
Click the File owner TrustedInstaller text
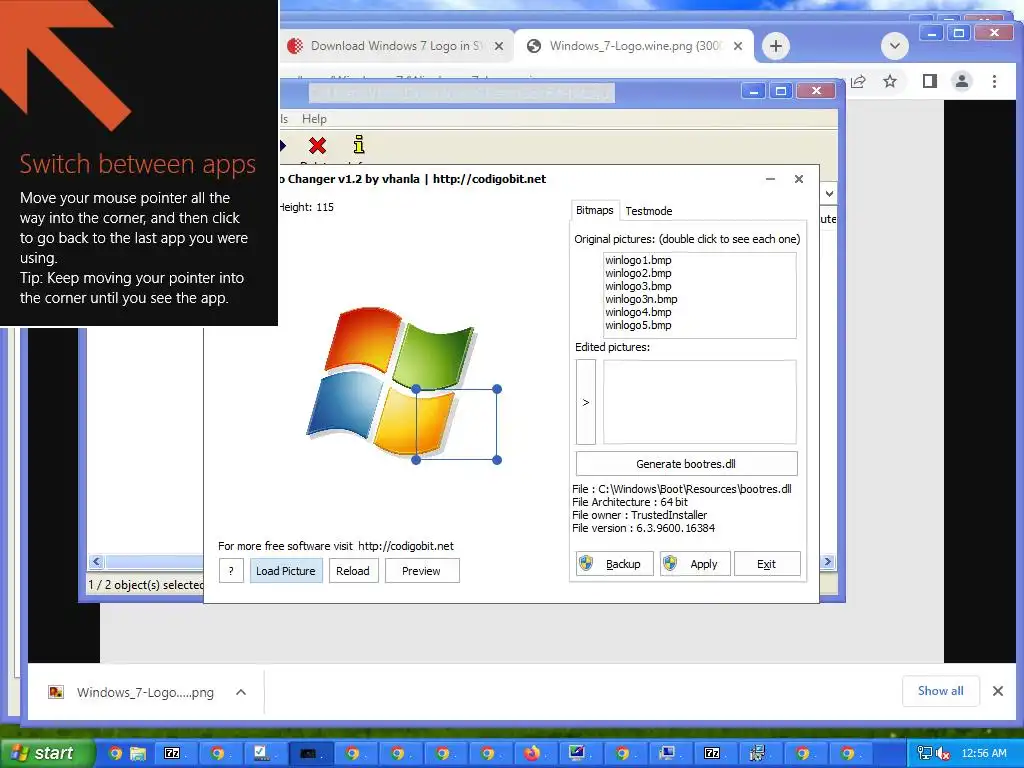tap(639, 515)
